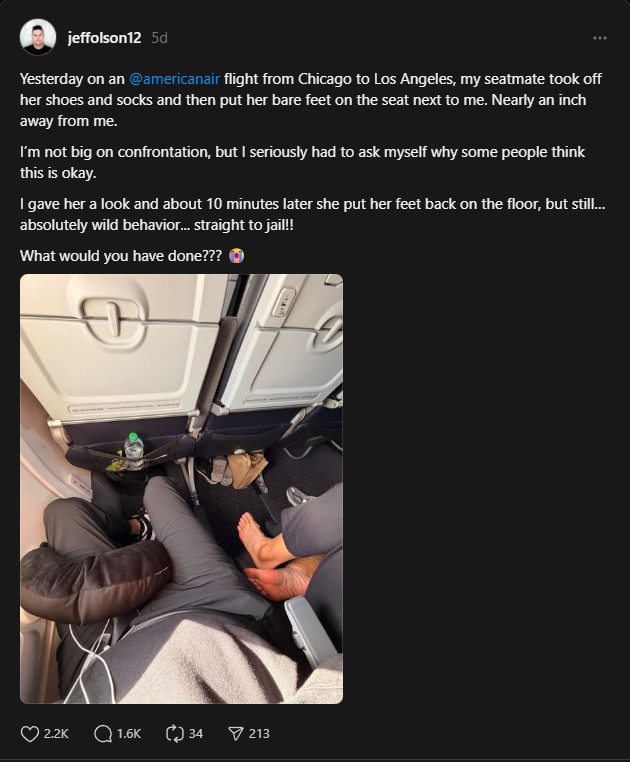Repost using the circular arrows icon
The height and width of the screenshot is (762, 630).
(175, 733)
